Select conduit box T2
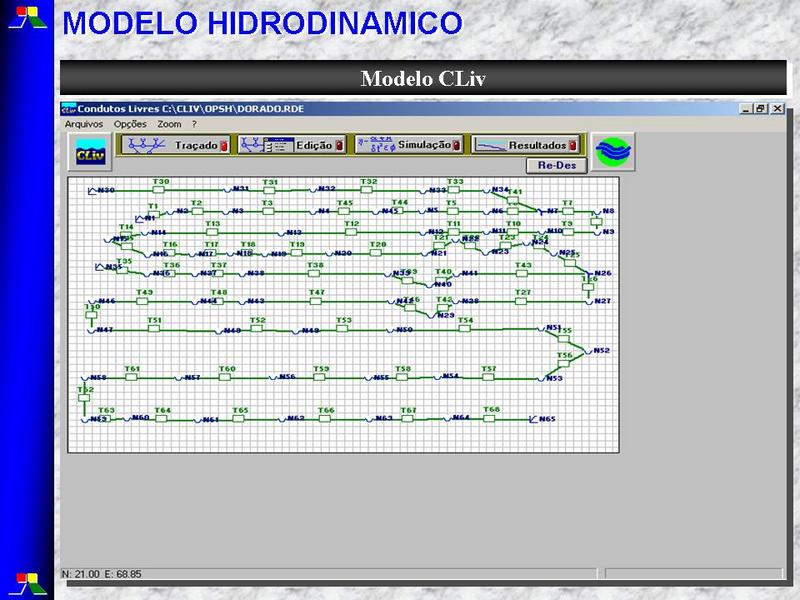Image resolution: width=800 pixels, height=600 pixels. [197, 211]
